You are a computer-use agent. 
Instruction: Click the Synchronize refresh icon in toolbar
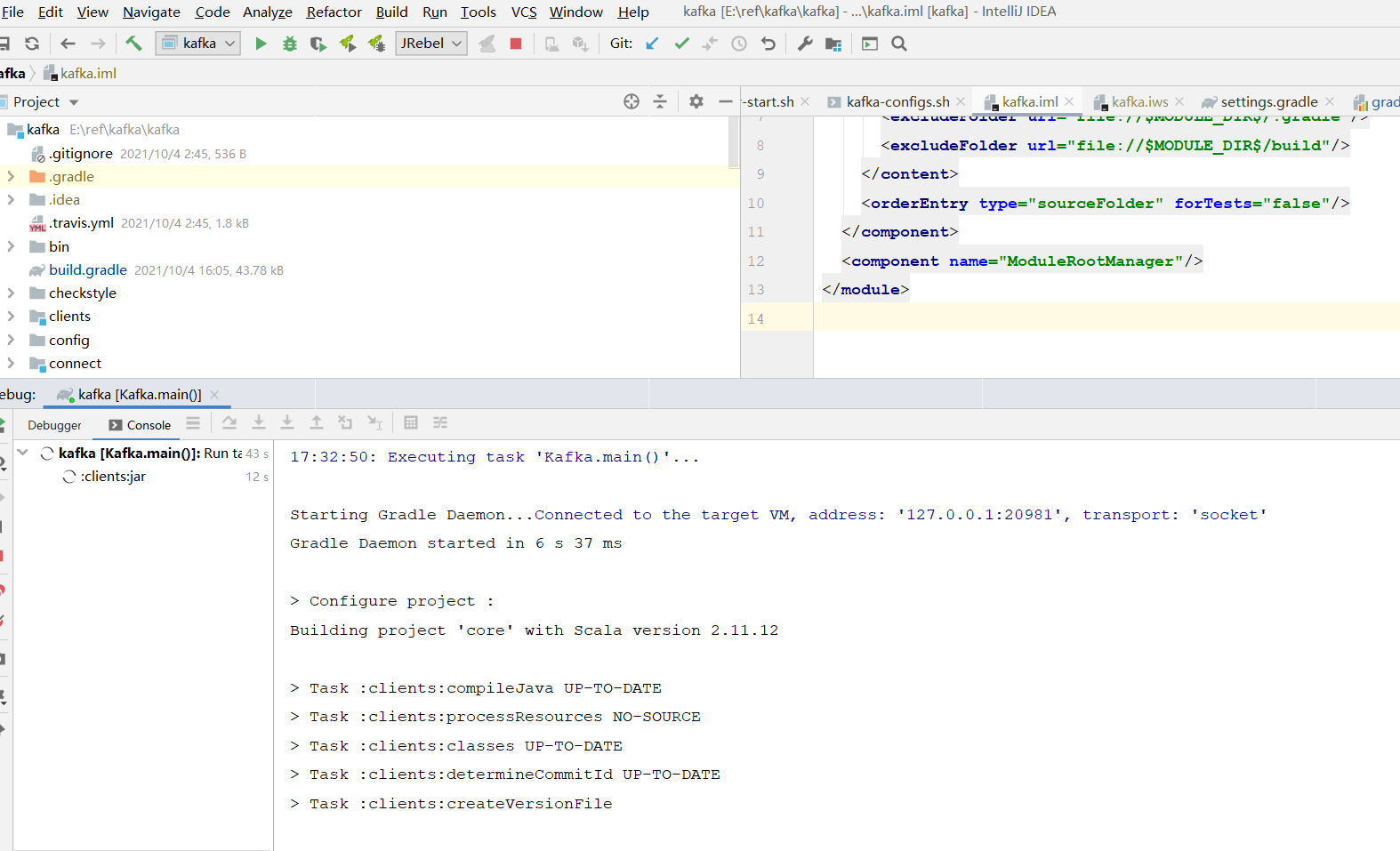pos(32,44)
